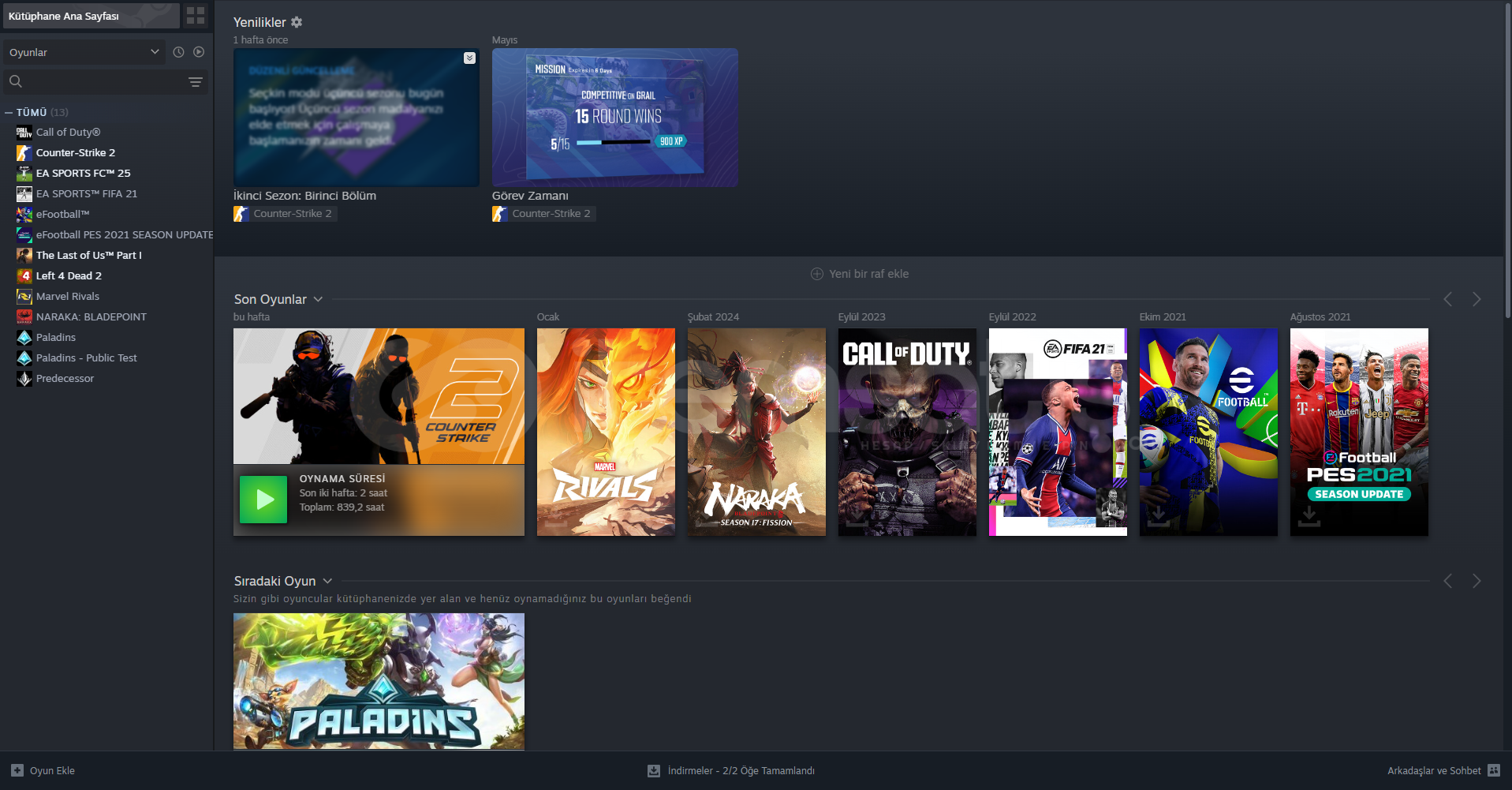Toggle ready-to-play filter icon
Image resolution: width=1512 pixels, height=790 pixels.
tap(199, 52)
